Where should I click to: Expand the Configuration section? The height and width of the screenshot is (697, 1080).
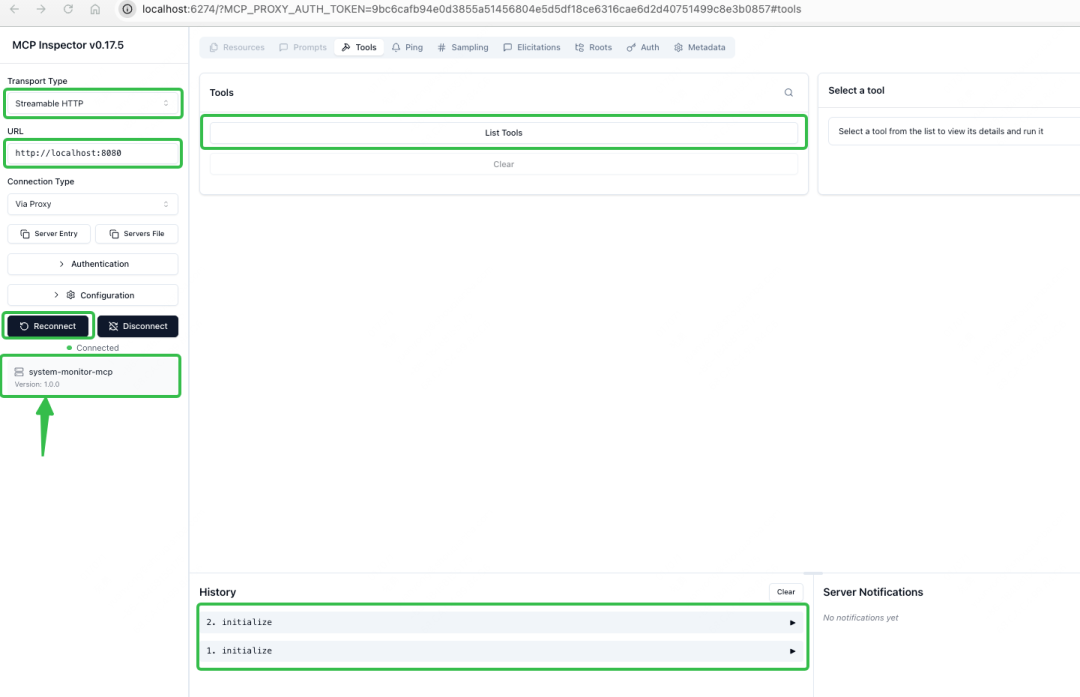(x=92, y=295)
